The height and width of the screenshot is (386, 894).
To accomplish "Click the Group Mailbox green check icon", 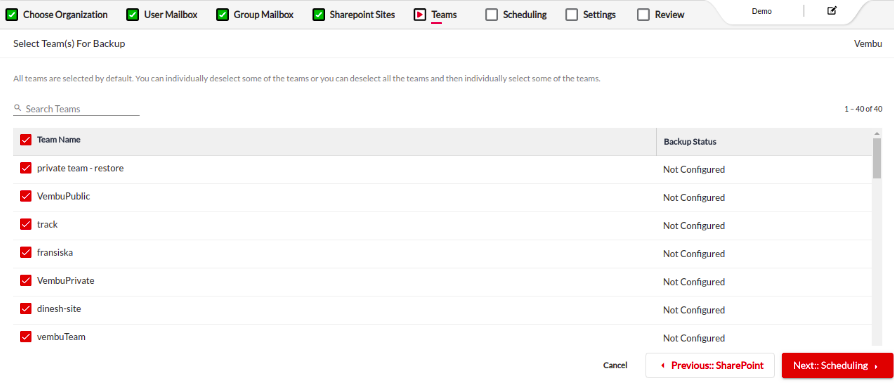I will coord(222,15).
